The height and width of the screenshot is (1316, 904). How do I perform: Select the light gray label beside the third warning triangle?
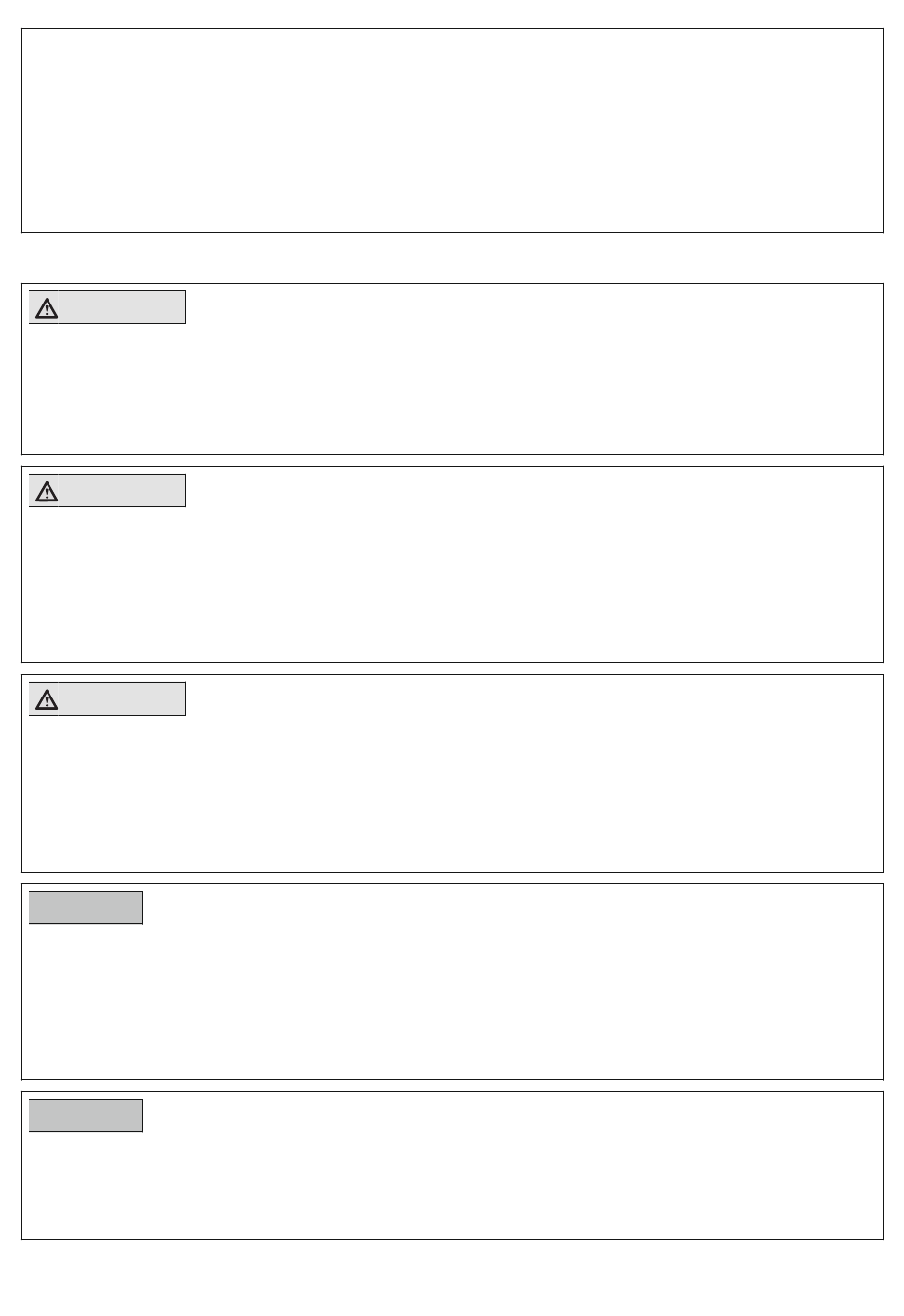click(122, 699)
